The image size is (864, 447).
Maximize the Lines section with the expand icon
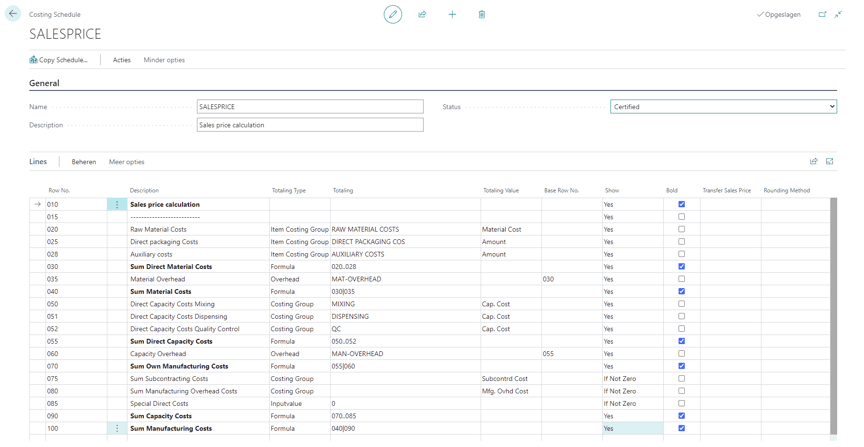[x=830, y=161]
